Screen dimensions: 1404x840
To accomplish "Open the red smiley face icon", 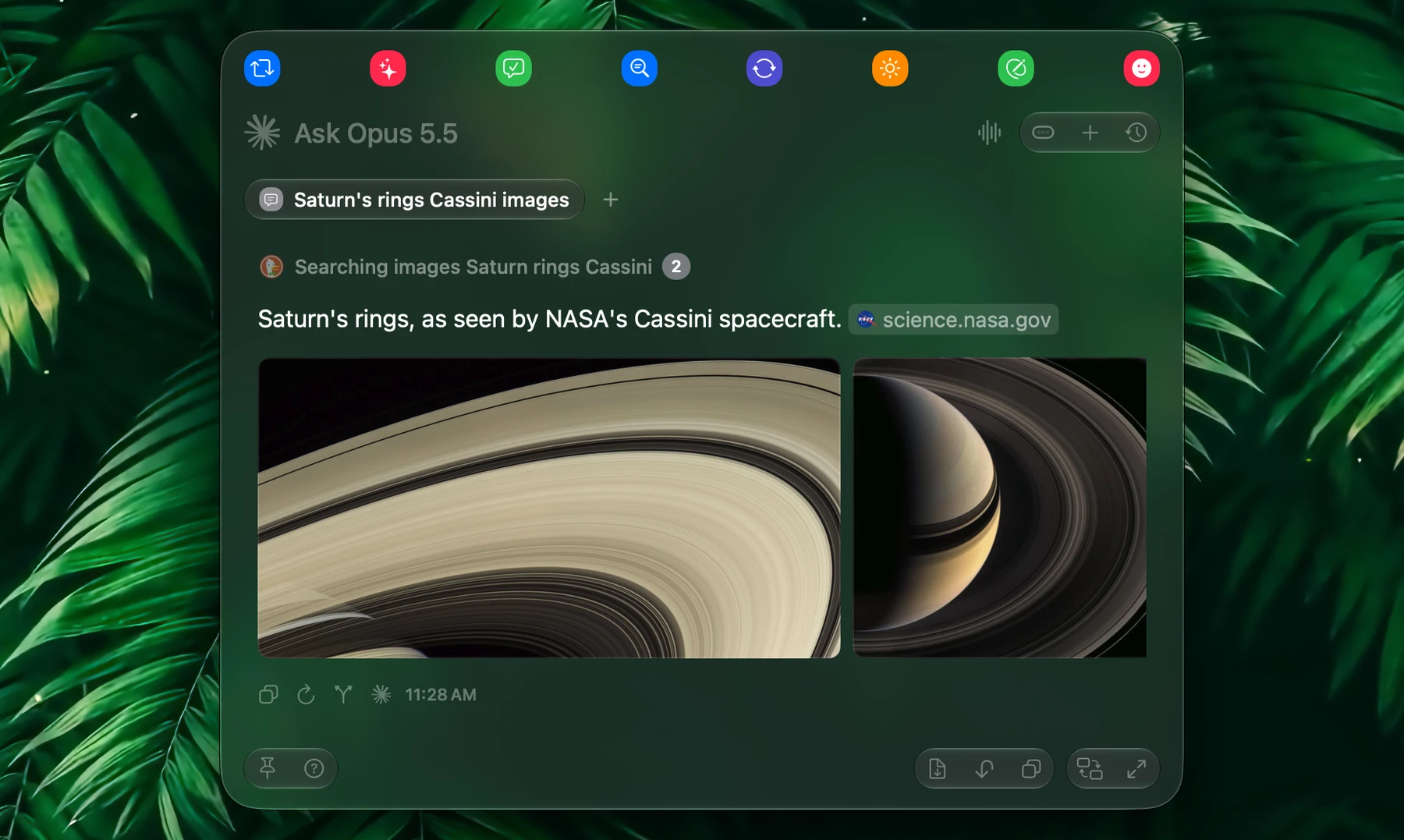I will click(1141, 69).
